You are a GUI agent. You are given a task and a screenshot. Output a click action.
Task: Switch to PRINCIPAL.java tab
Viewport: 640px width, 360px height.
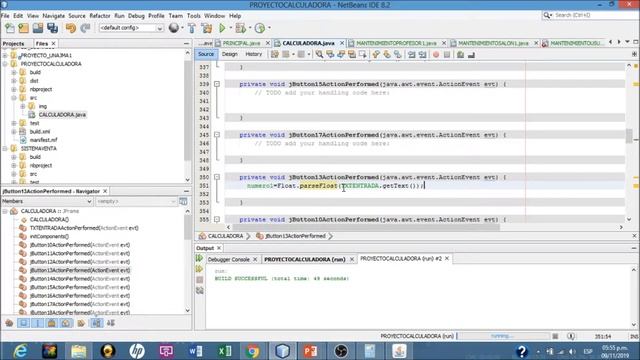tap(241, 43)
